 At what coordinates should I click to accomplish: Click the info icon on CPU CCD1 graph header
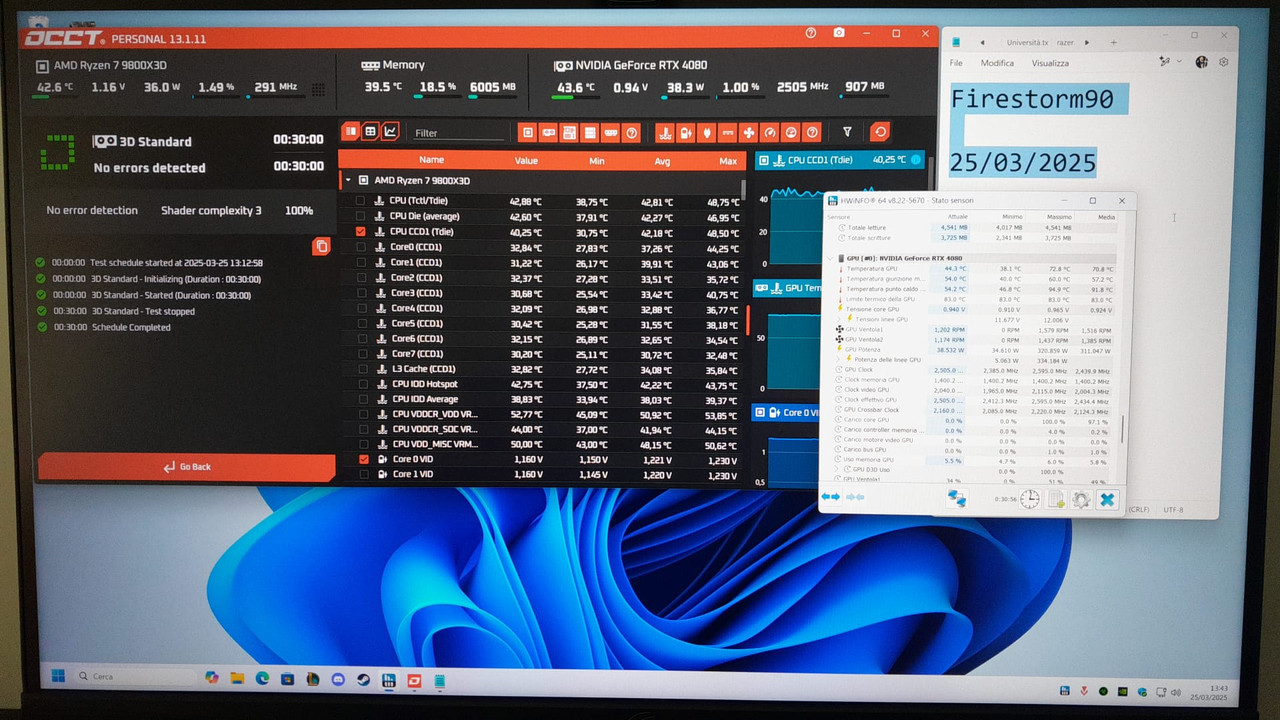[x=916, y=160]
